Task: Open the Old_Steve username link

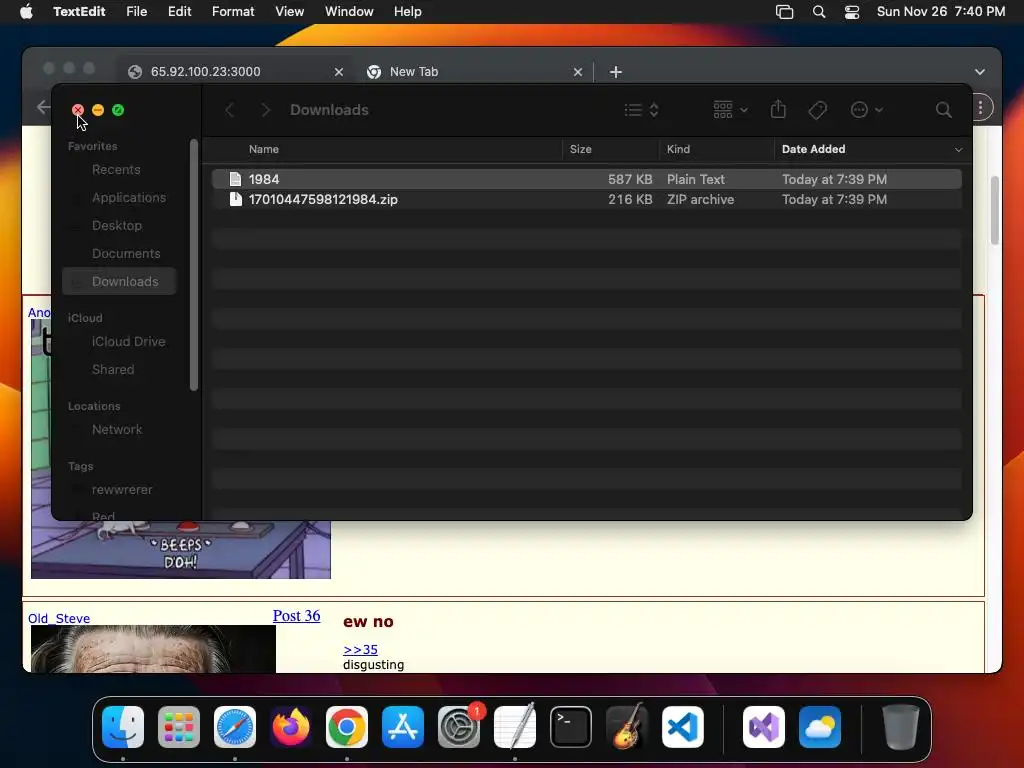Action: pos(59,618)
